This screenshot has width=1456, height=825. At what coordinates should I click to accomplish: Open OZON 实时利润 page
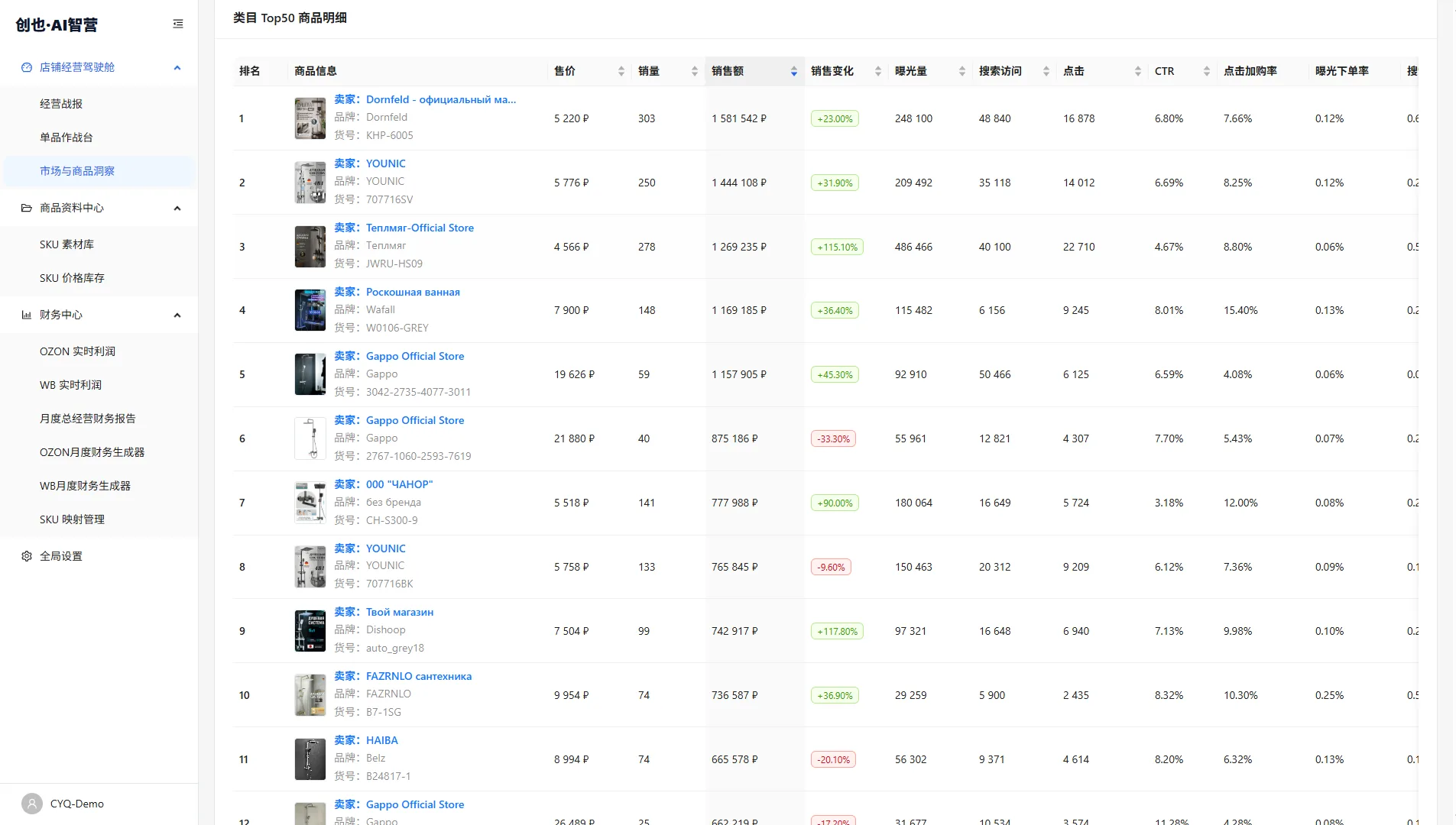click(x=99, y=351)
